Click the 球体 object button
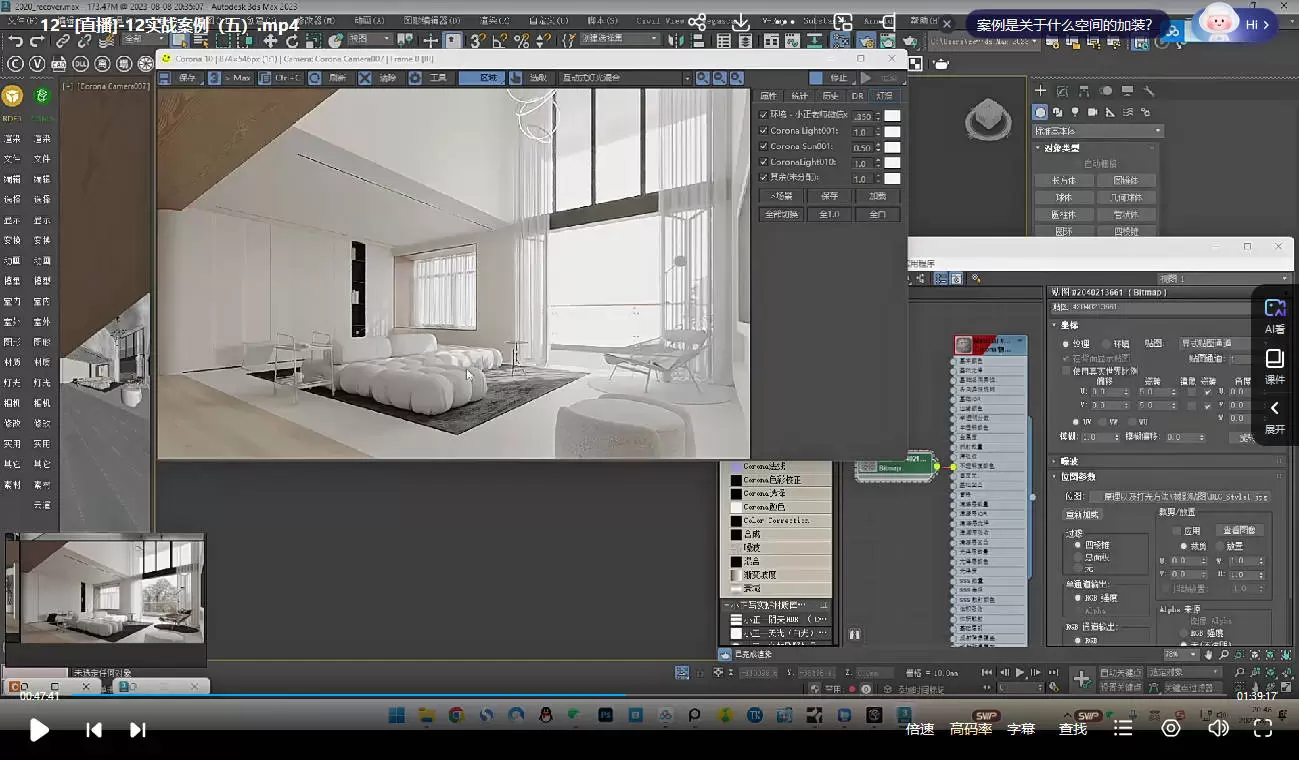This screenshot has height=760, width=1299. (1064, 198)
